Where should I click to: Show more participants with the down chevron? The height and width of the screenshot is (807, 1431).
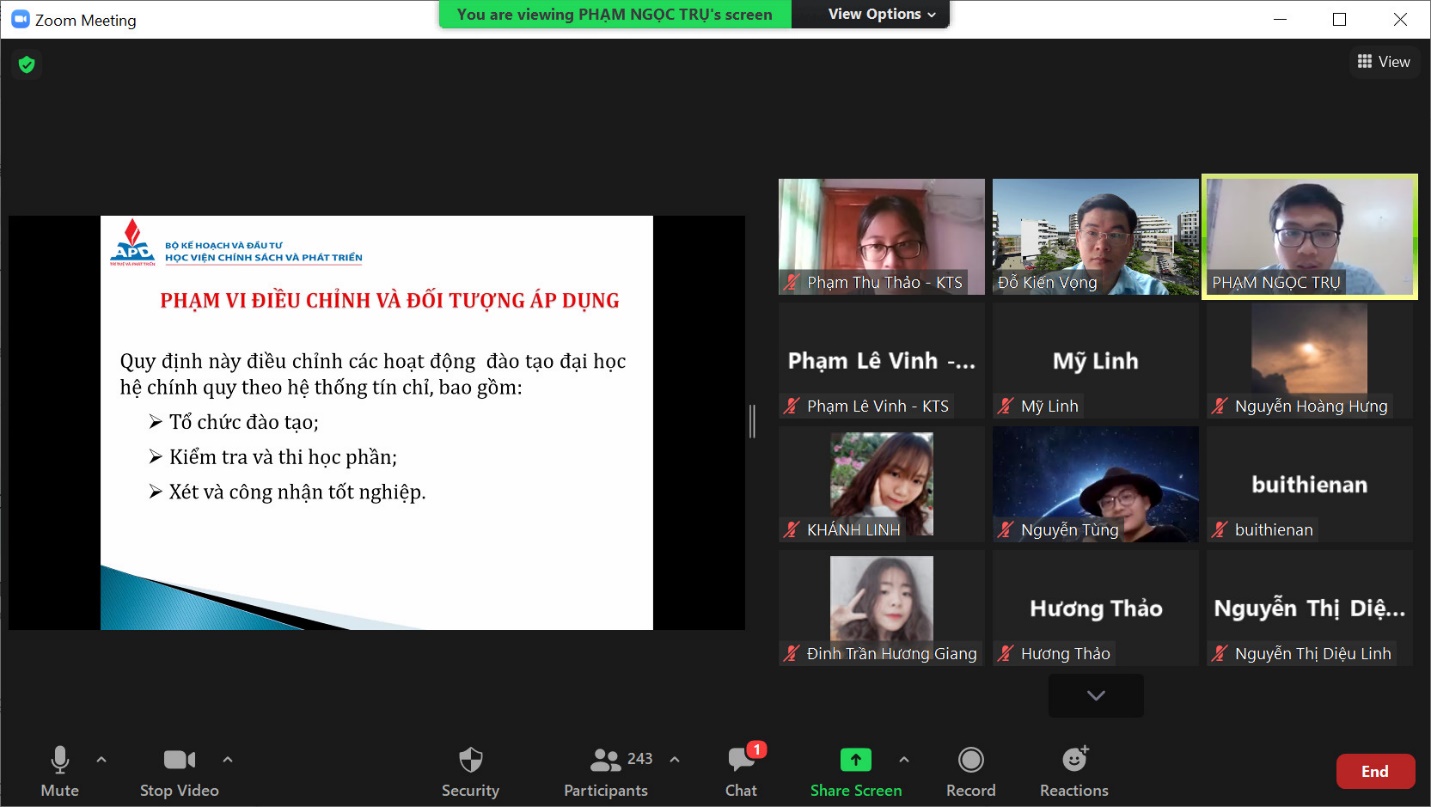1095,696
